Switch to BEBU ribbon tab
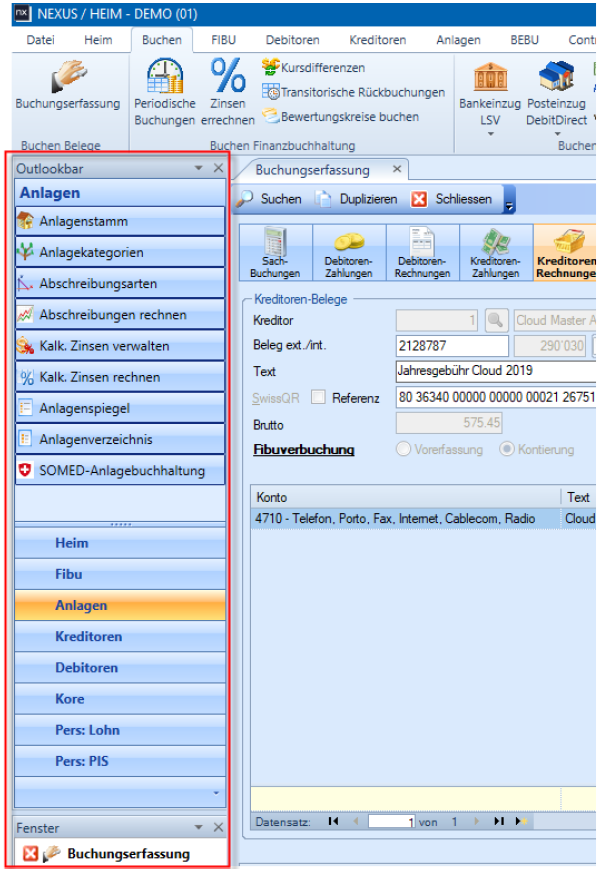Screen dimensions: 601x873 coord(524,40)
